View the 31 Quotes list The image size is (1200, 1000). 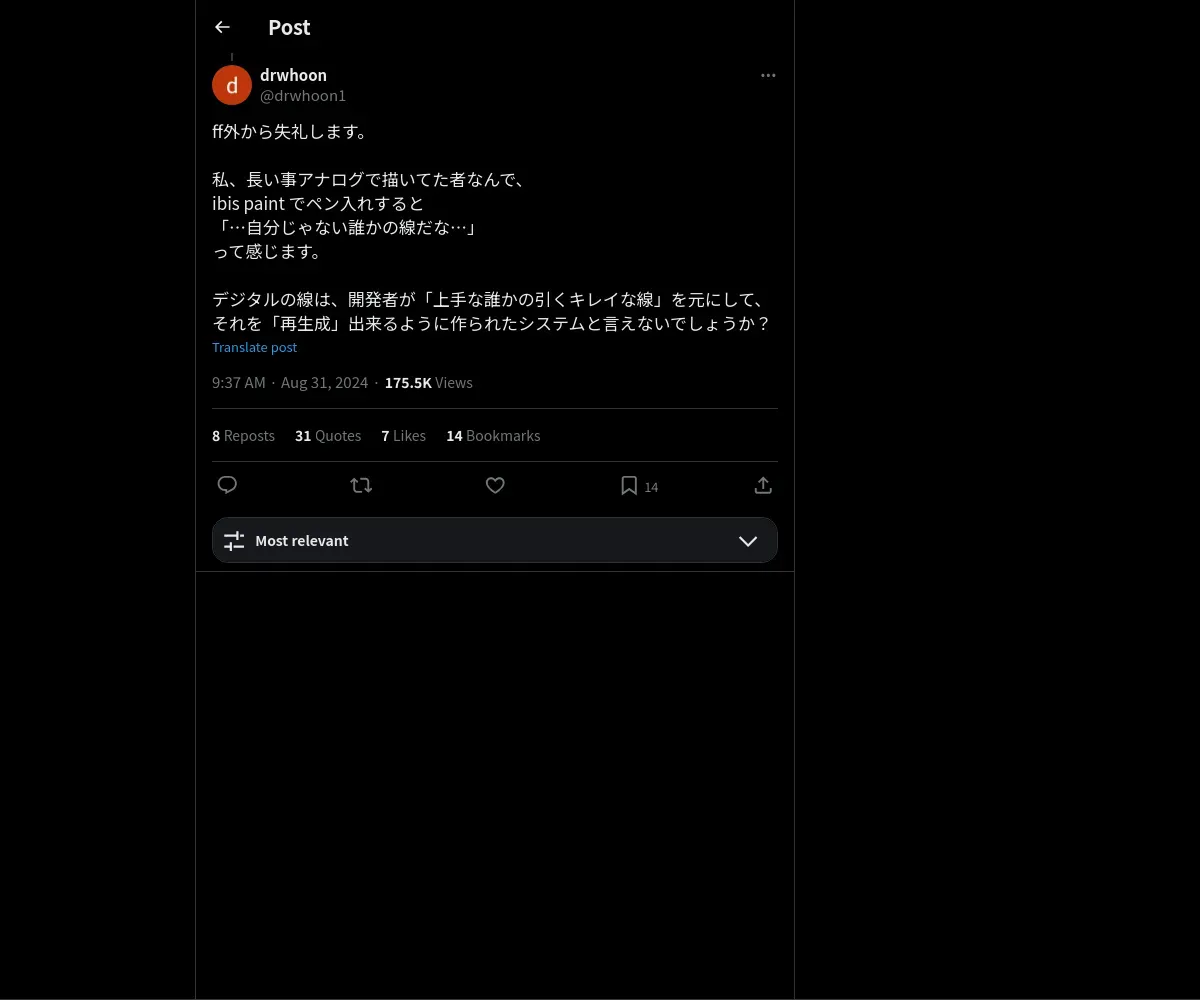point(328,436)
